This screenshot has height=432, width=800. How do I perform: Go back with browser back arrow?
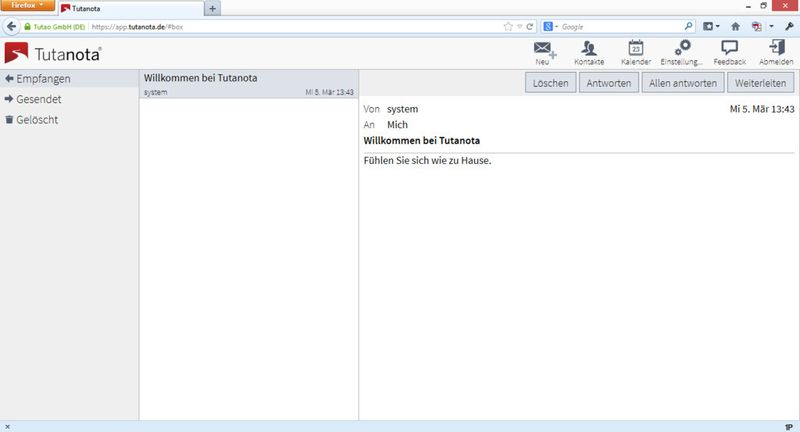point(11,27)
